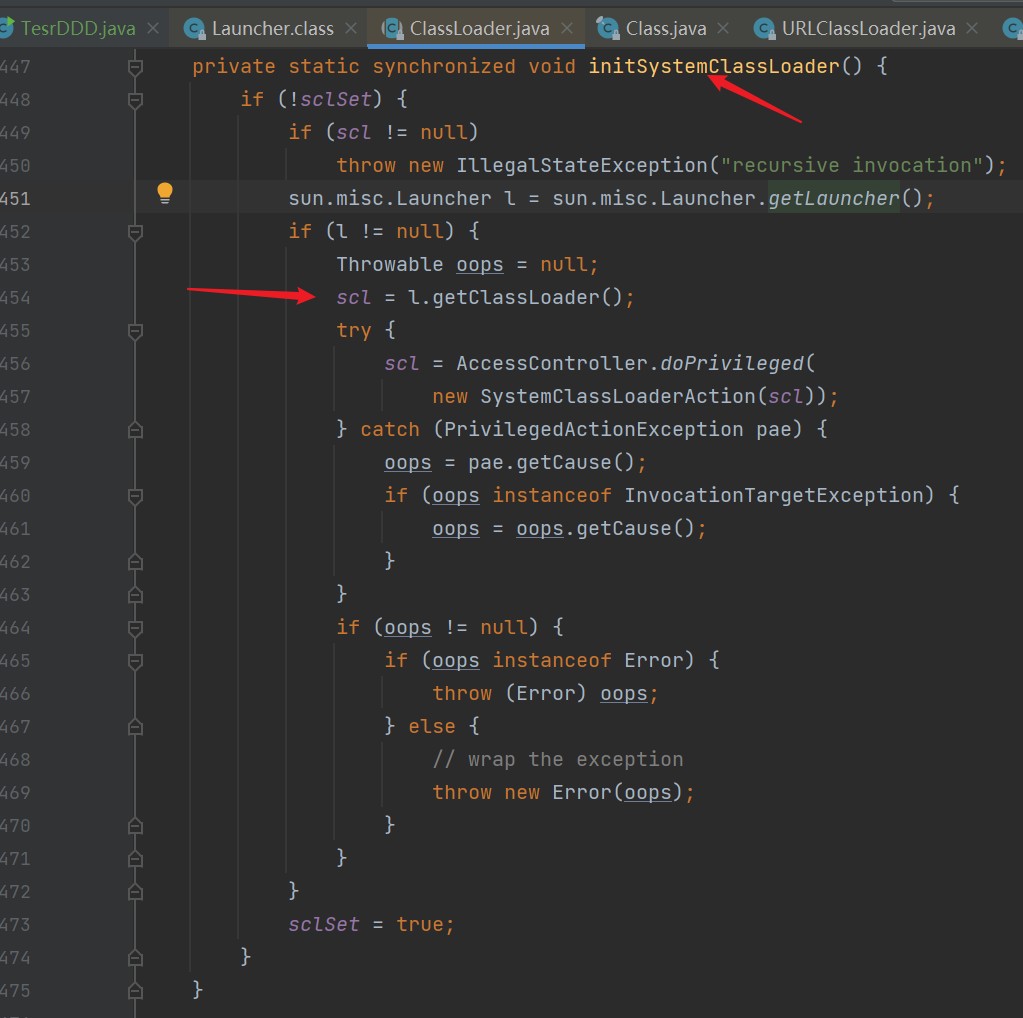Click the SystemClassLoaderAction class name
The image size is (1023, 1018).
(x=618, y=396)
